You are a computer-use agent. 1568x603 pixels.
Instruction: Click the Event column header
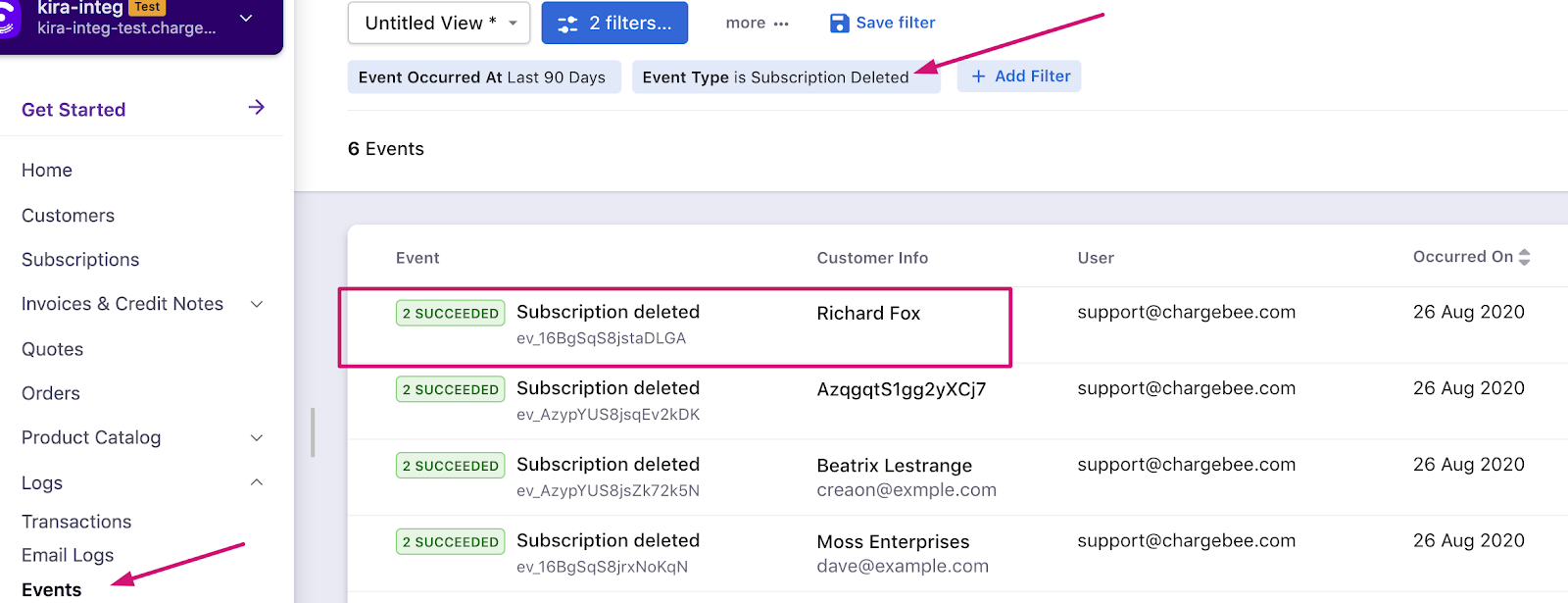pyautogui.click(x=417, y=258)
